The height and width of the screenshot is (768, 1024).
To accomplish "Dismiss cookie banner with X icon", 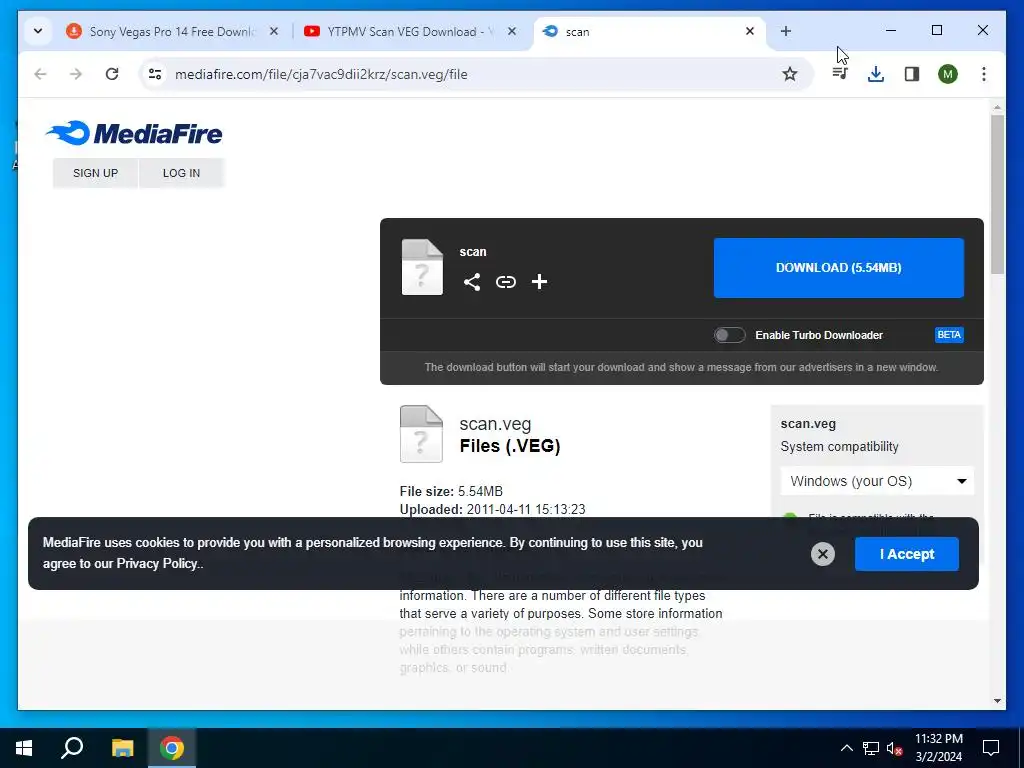I will 823,554.
